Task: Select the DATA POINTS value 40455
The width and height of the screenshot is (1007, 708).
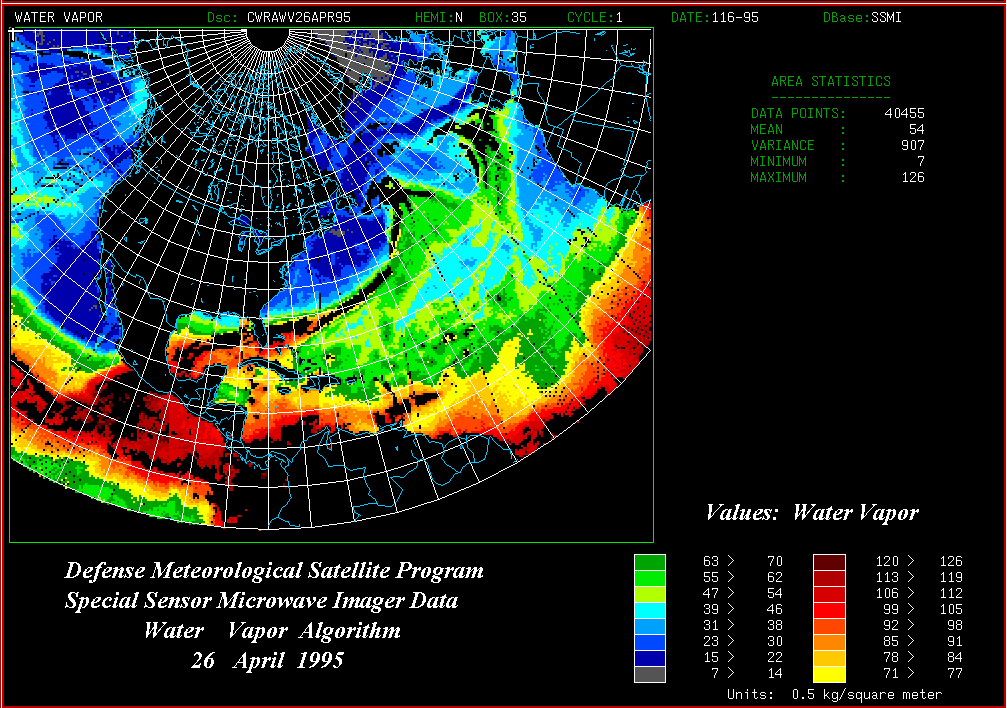Action: [x=904, y=114]
